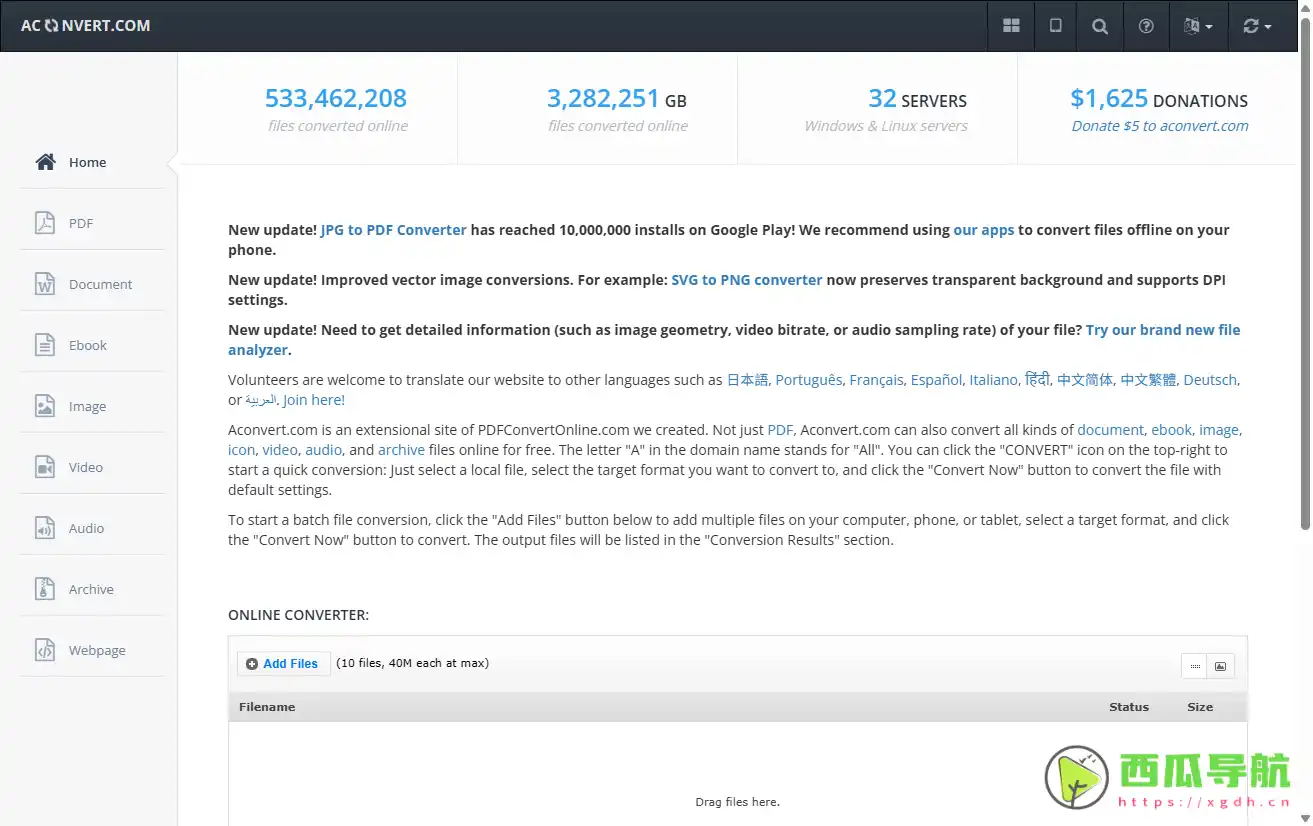Expand the CONVERT quick conversion dropdown
The height and width of the screenshot is (826, 1313).
click(x=1257, y=26)
